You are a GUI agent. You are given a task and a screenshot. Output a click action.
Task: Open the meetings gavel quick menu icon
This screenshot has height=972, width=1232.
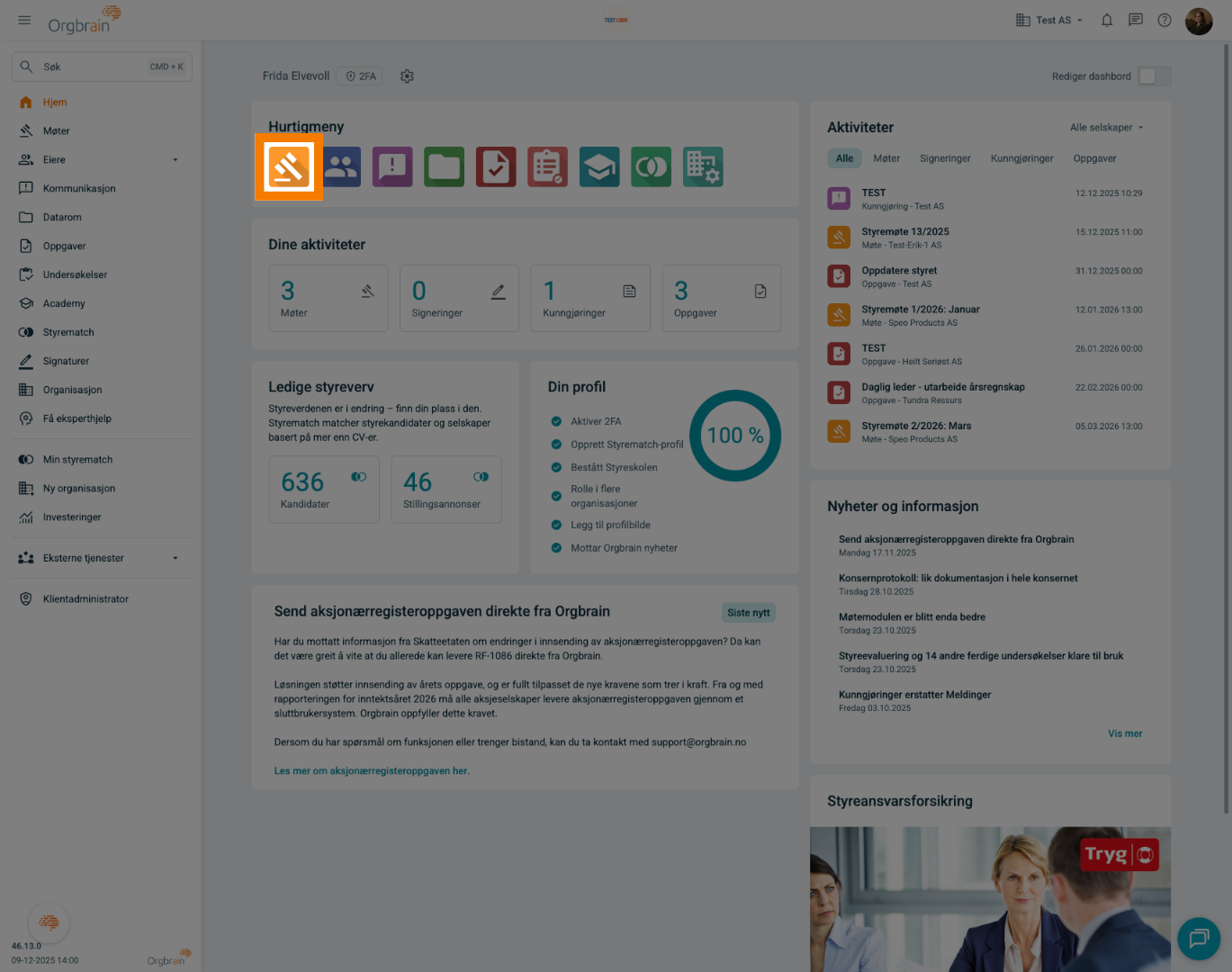[x=289, y=167]
